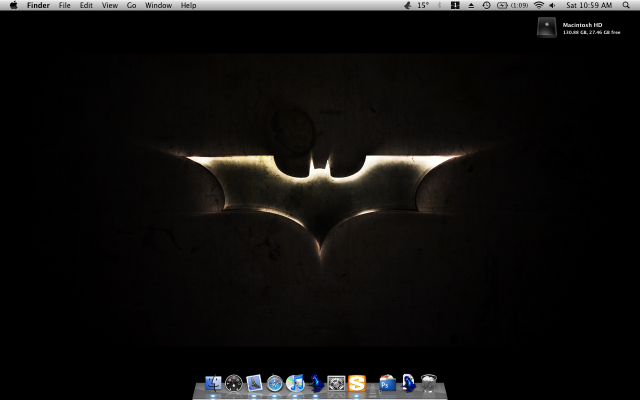The height and width of the screenshot is (400, 640).
Task: Open the battery status menu
Action: pos(502,5)
